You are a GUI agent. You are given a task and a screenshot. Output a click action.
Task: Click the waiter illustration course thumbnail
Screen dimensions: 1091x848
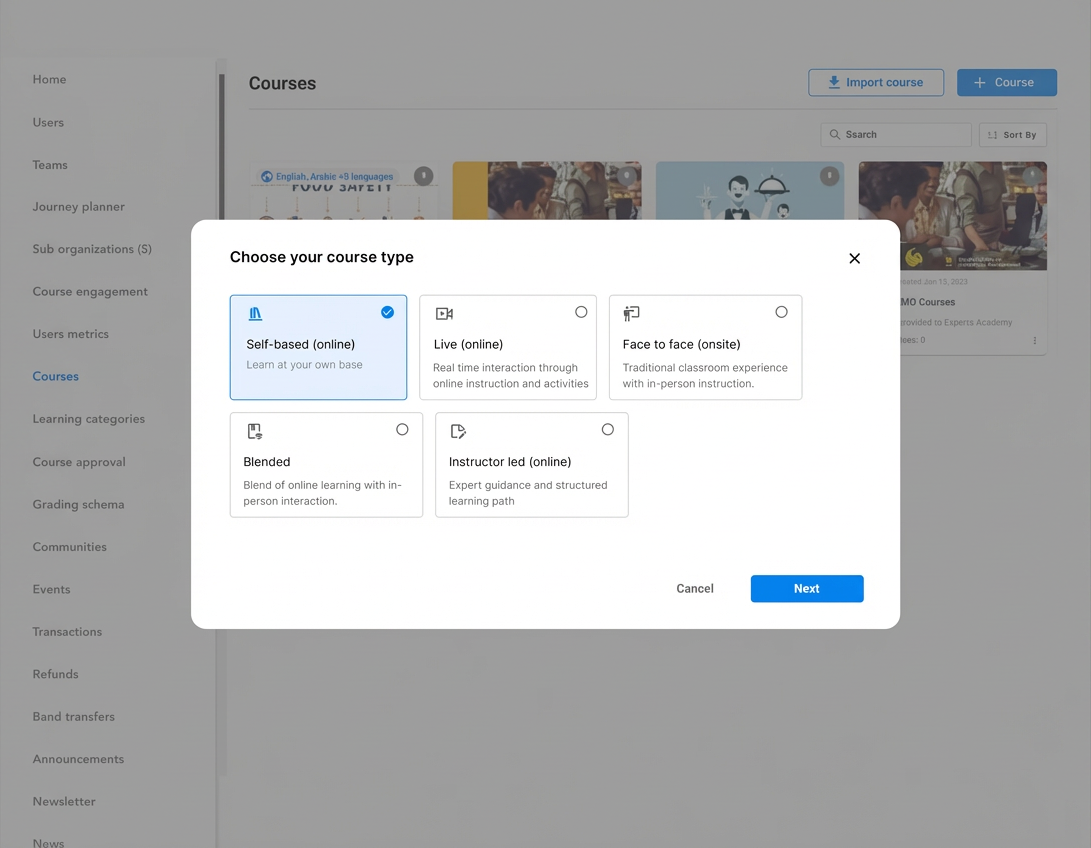click(749, 191)
